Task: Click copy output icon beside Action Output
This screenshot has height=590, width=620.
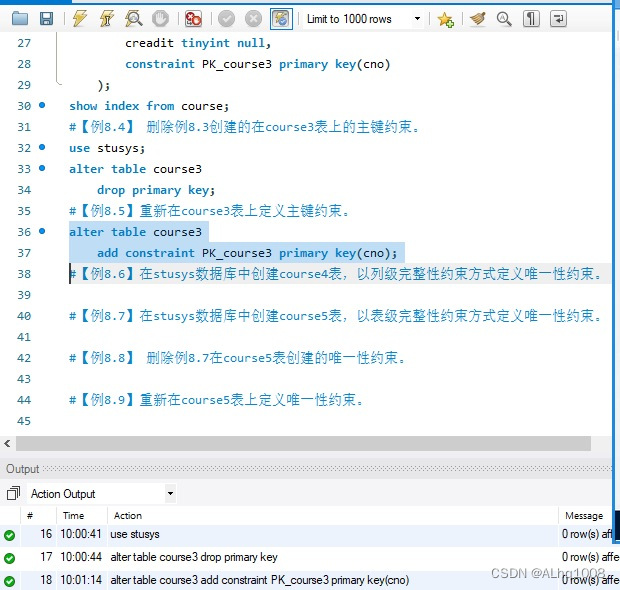Action: tap(13, 493)
